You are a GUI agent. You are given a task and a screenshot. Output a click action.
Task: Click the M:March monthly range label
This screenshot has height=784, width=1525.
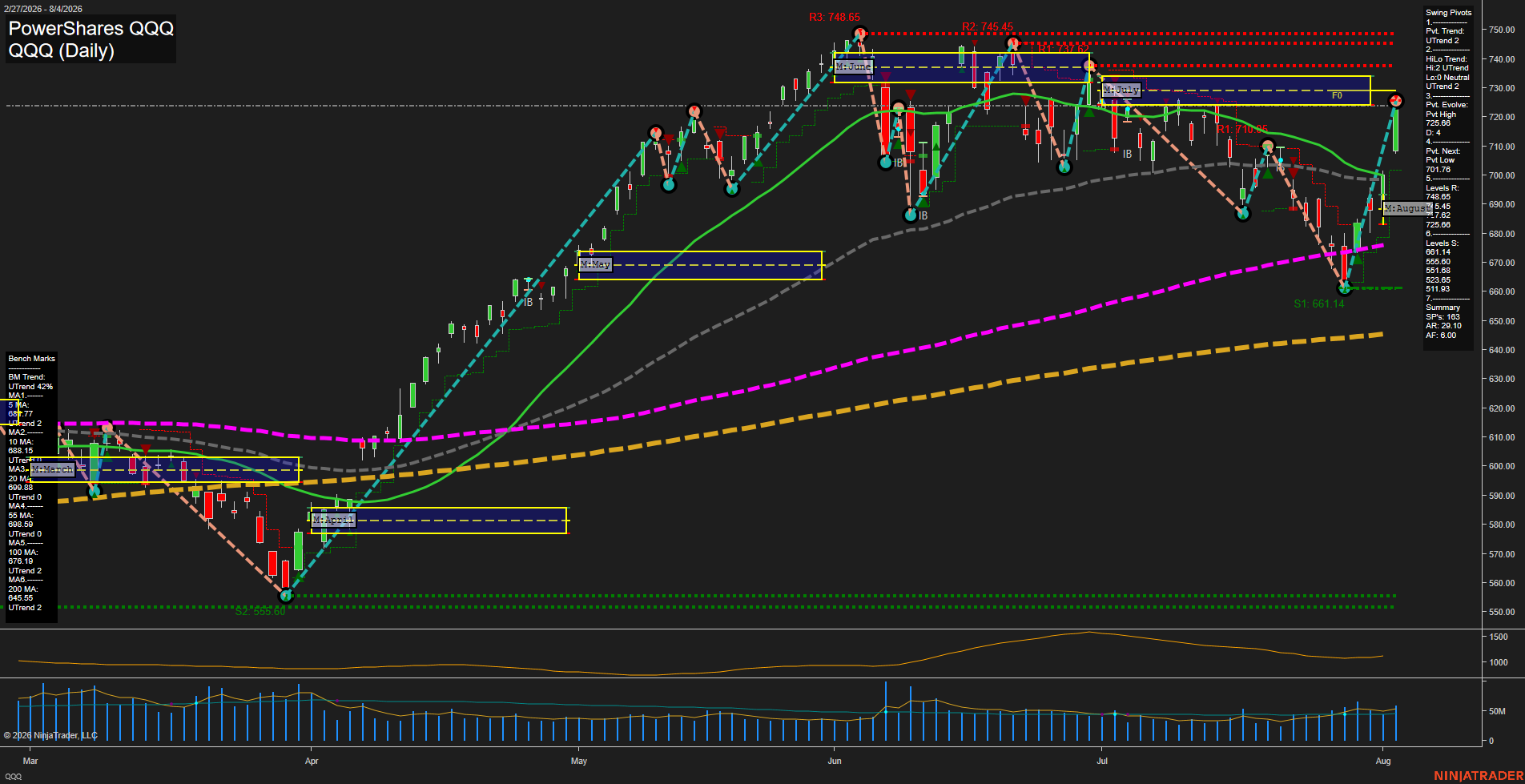(53, 469)
